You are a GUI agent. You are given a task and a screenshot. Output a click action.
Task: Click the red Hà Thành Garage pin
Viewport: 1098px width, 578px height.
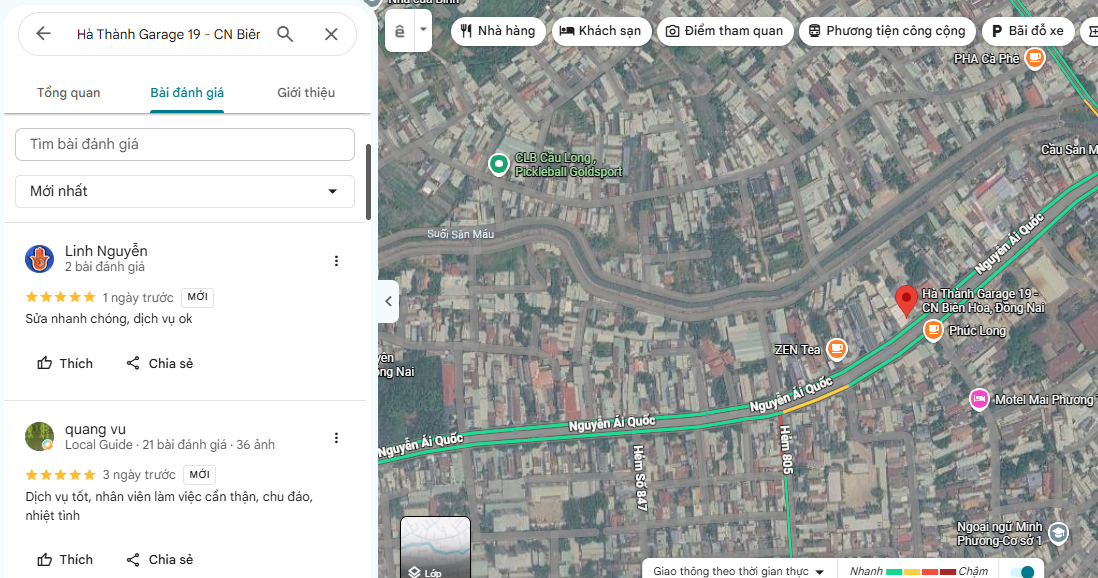tap(906, 301)
